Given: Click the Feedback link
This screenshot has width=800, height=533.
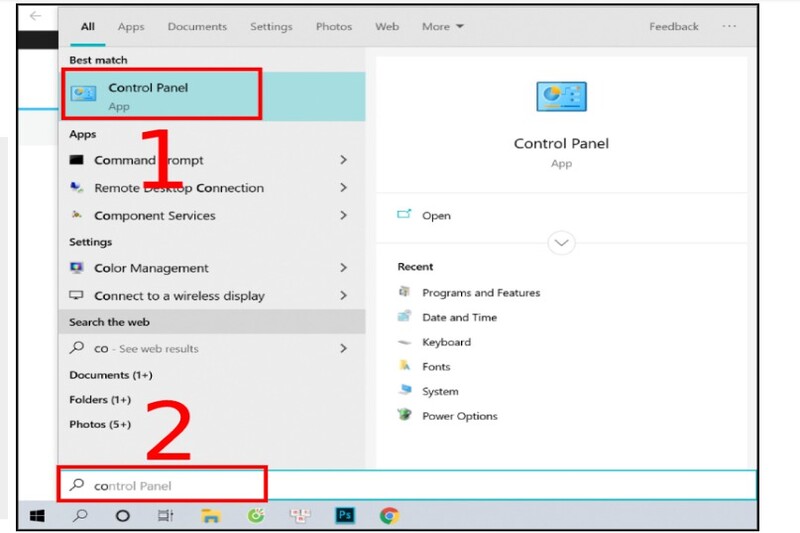Looking at the screenshot, I should (673, 27).
